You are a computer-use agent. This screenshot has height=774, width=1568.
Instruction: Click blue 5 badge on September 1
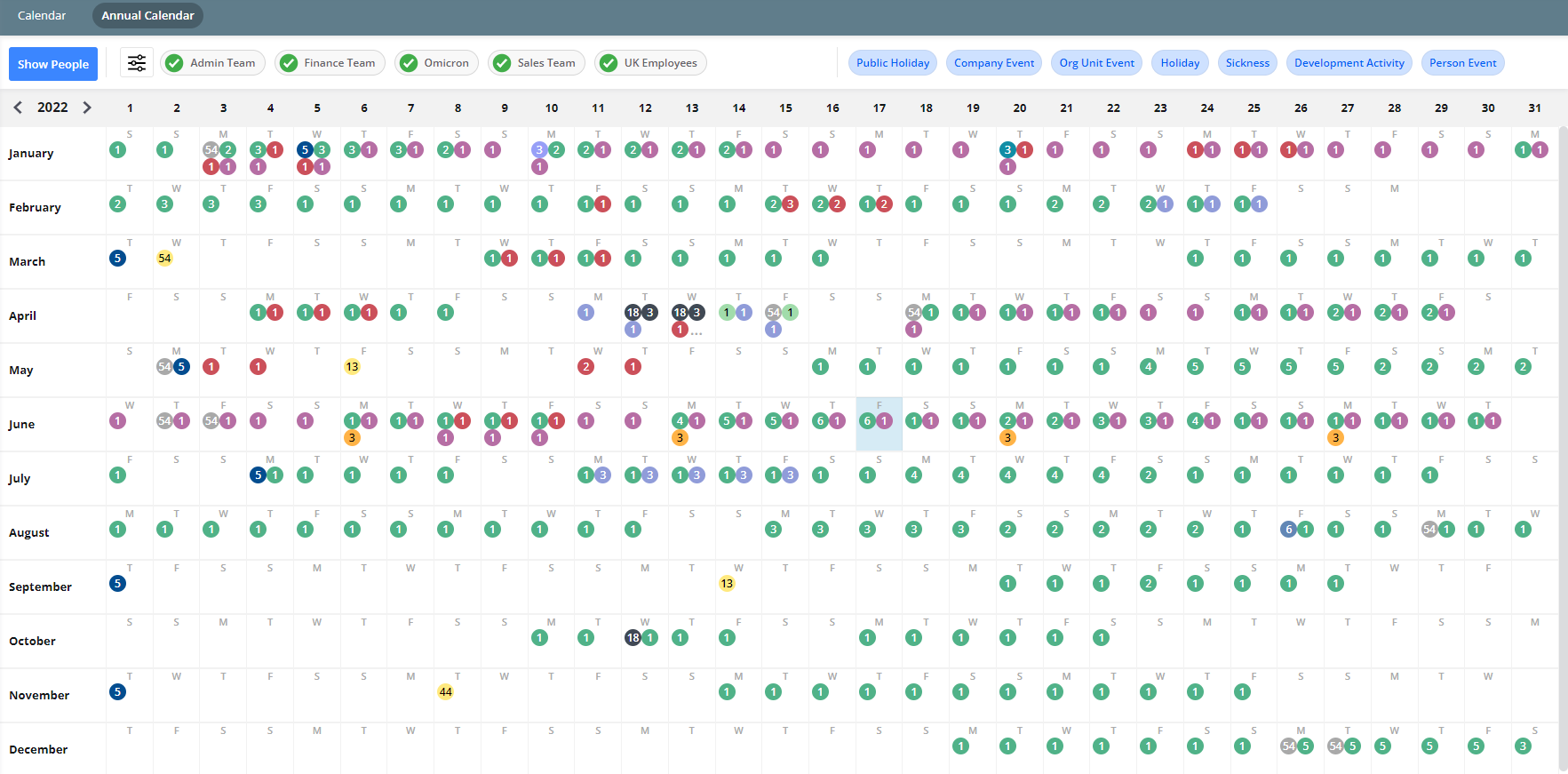[x=117, y=584]
